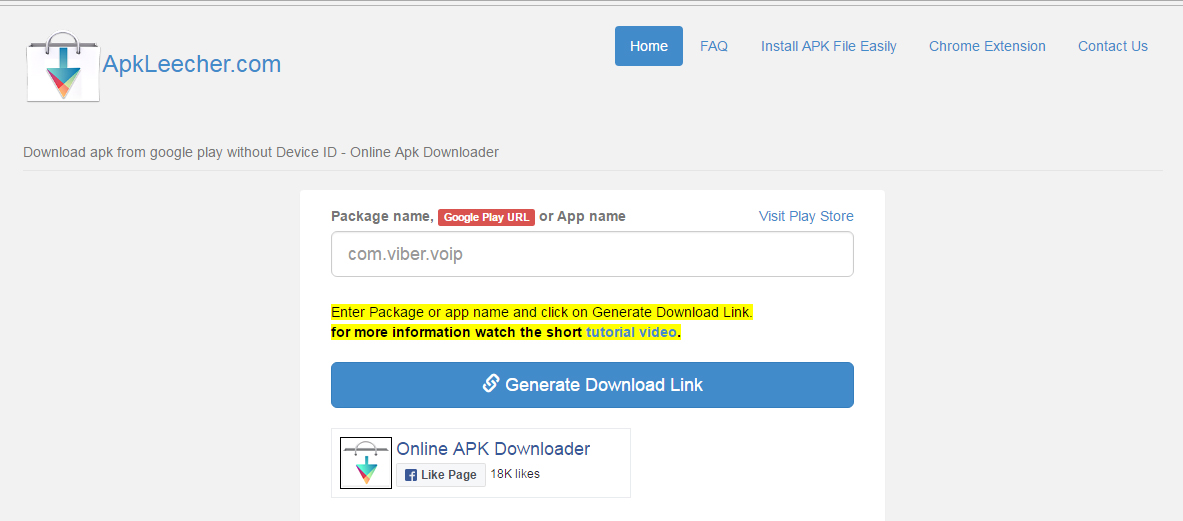Click the ApkLeecher shopping bag logo
The width and height of the screenshot is (1183, 521).
(63, 66)
